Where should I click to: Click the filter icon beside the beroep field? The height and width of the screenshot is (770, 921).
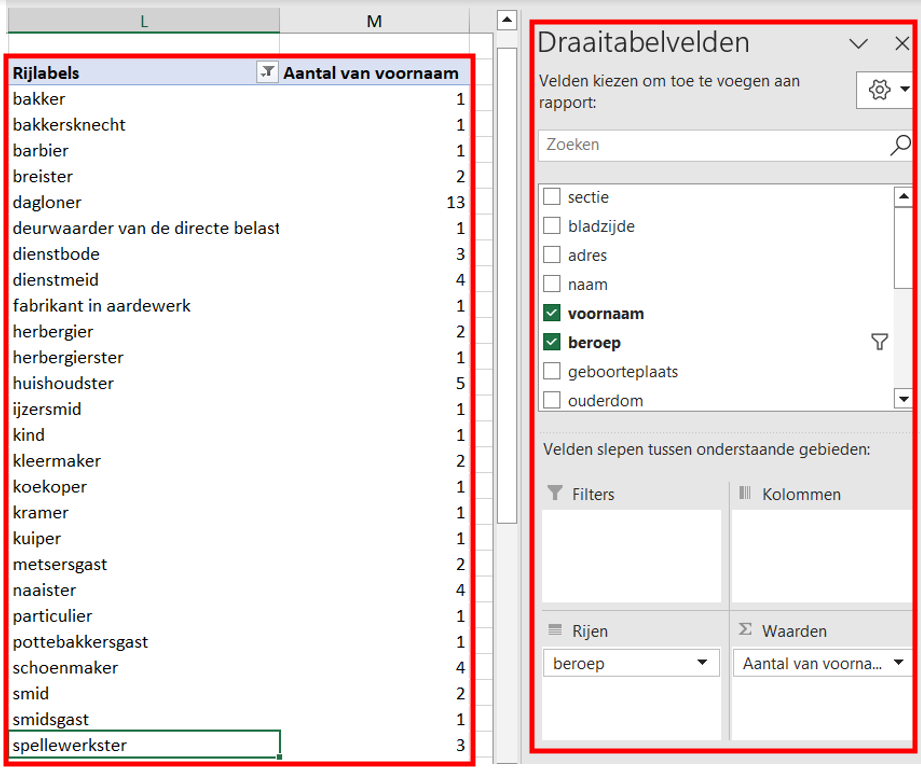(879, 342)
